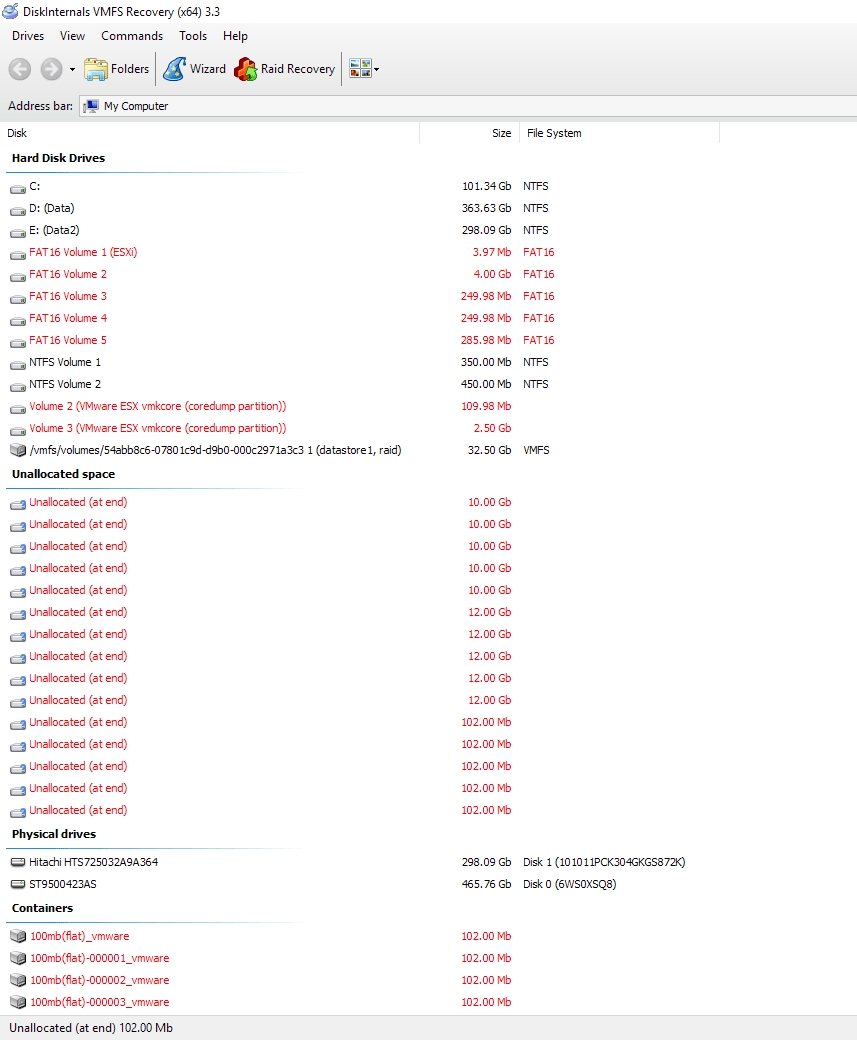Click the 109.98 Mb size value
Viewport: 857px width, 1040px height.
486,406
